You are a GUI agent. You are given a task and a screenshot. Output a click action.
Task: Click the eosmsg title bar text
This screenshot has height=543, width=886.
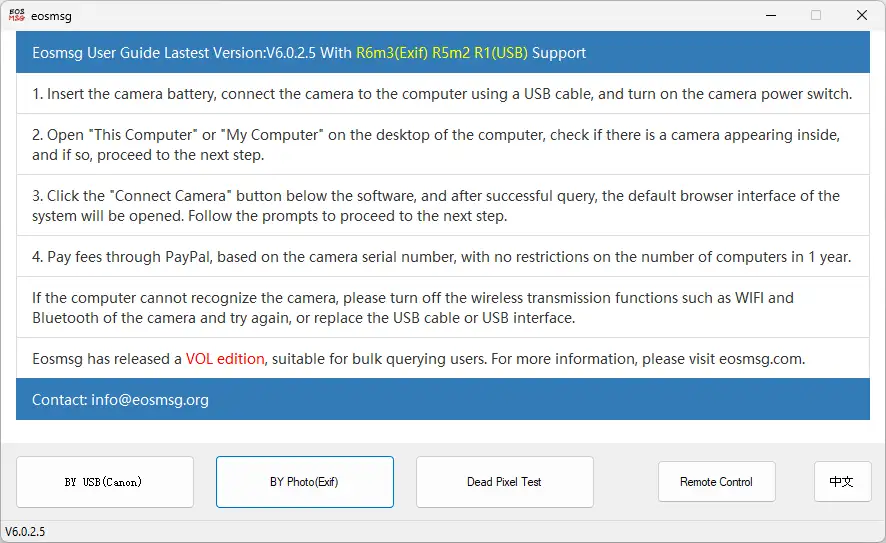click(x=51, y=16)
